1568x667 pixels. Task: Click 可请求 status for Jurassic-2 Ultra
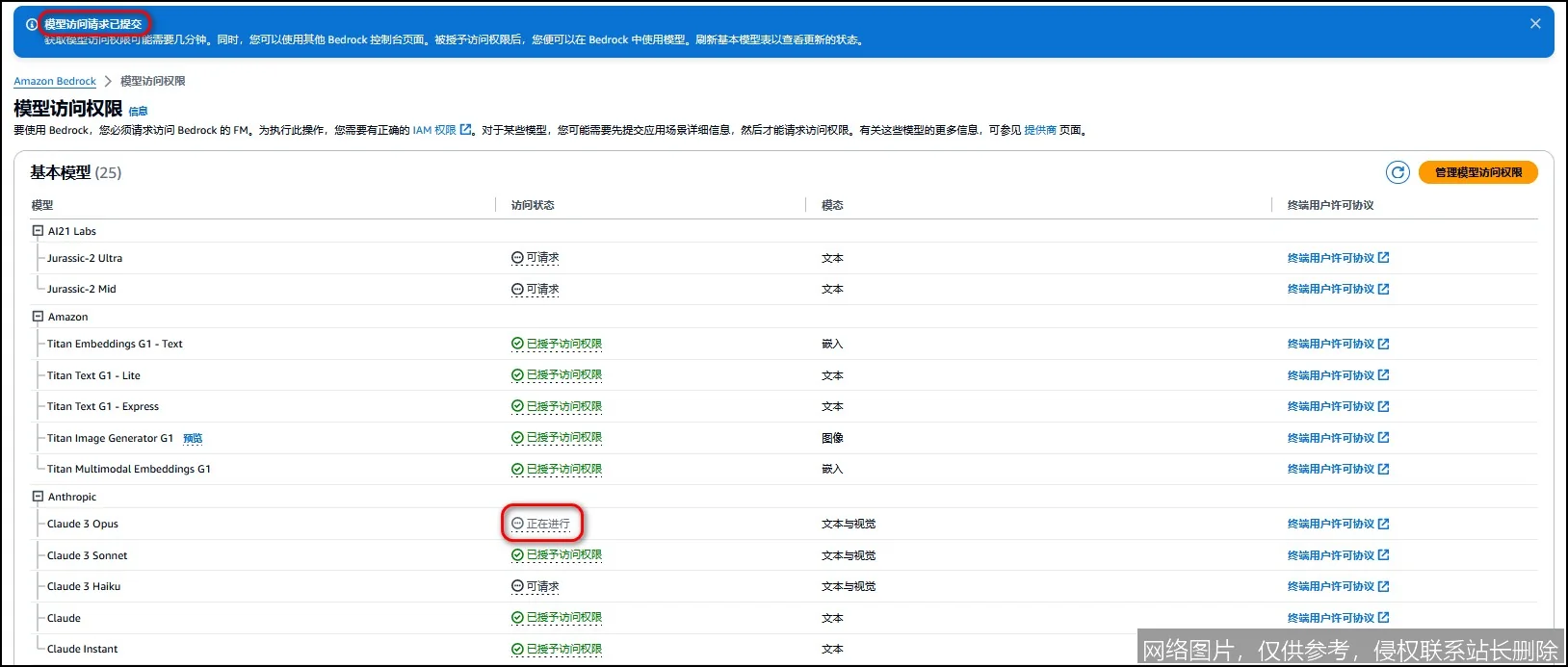click(x=542, y=258)
